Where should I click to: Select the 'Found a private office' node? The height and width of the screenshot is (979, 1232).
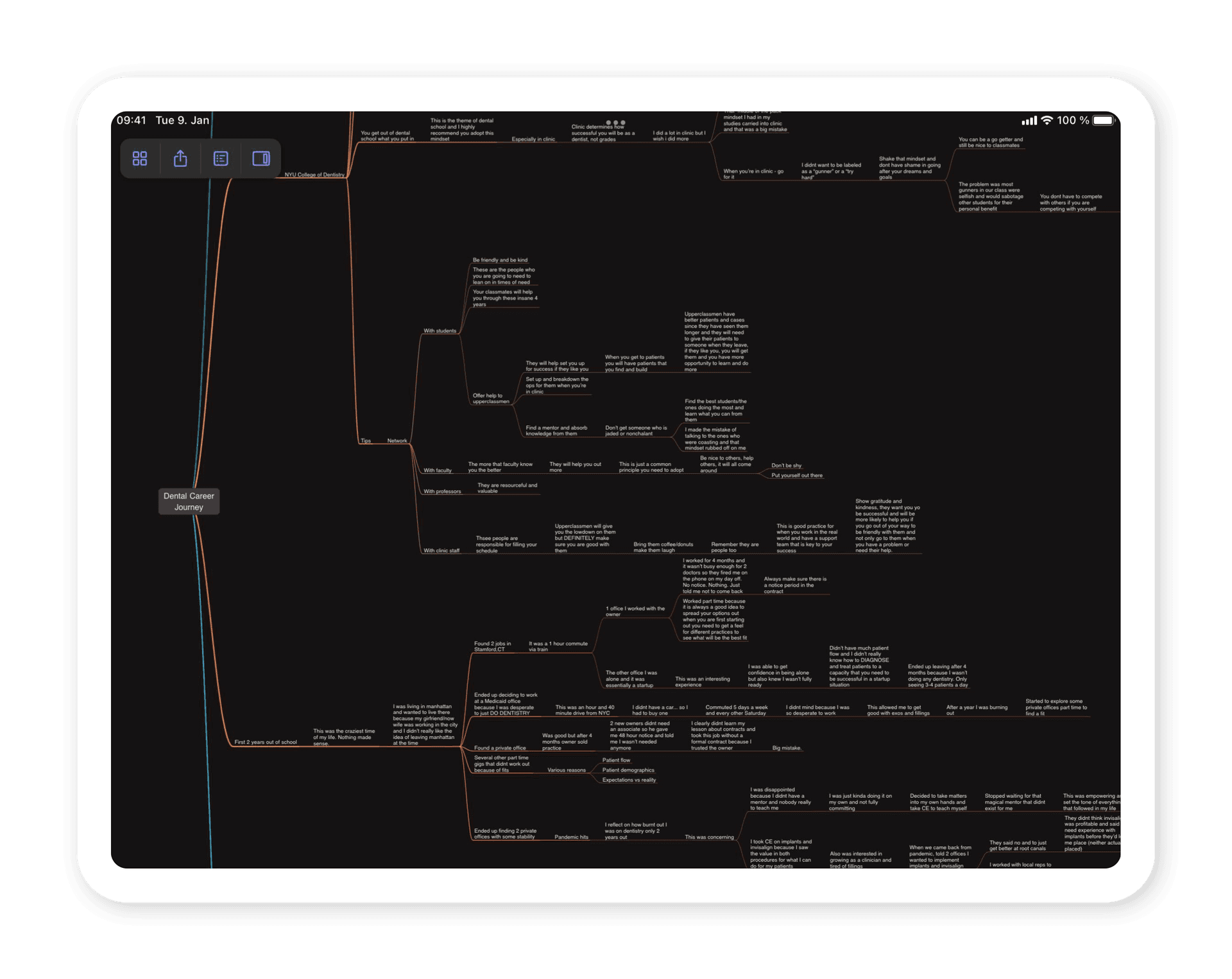tap(500, 748)
